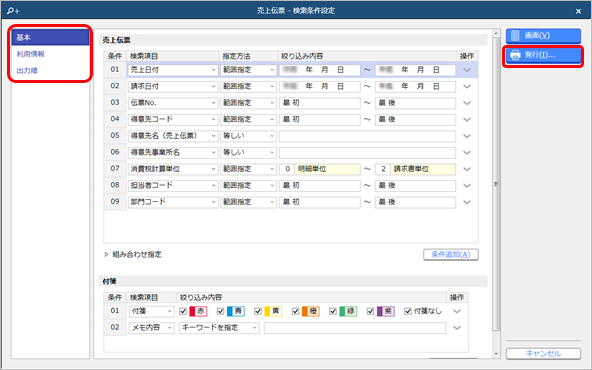Click operation chevron for row 04 得意先コード

tap(467, 120)
